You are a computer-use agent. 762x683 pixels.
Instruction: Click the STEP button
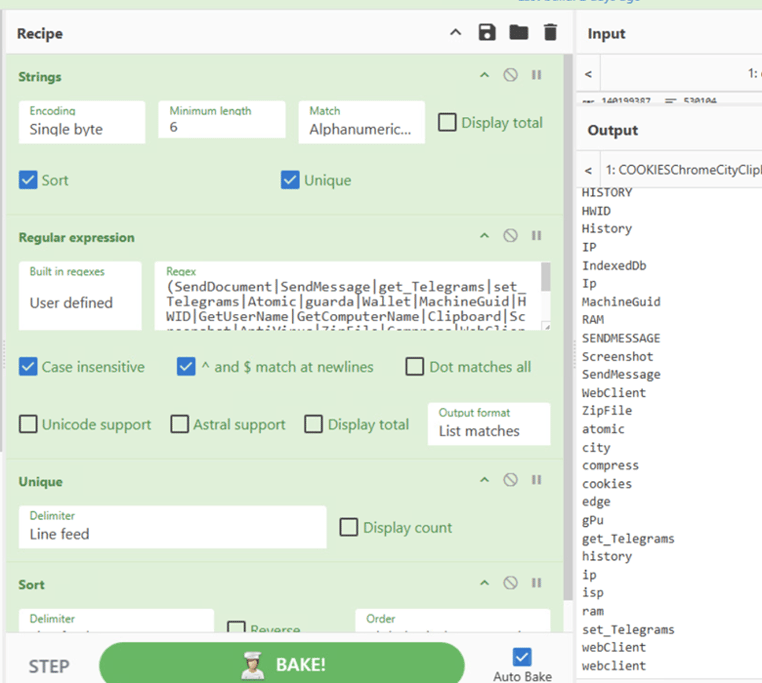pos(49,666)
